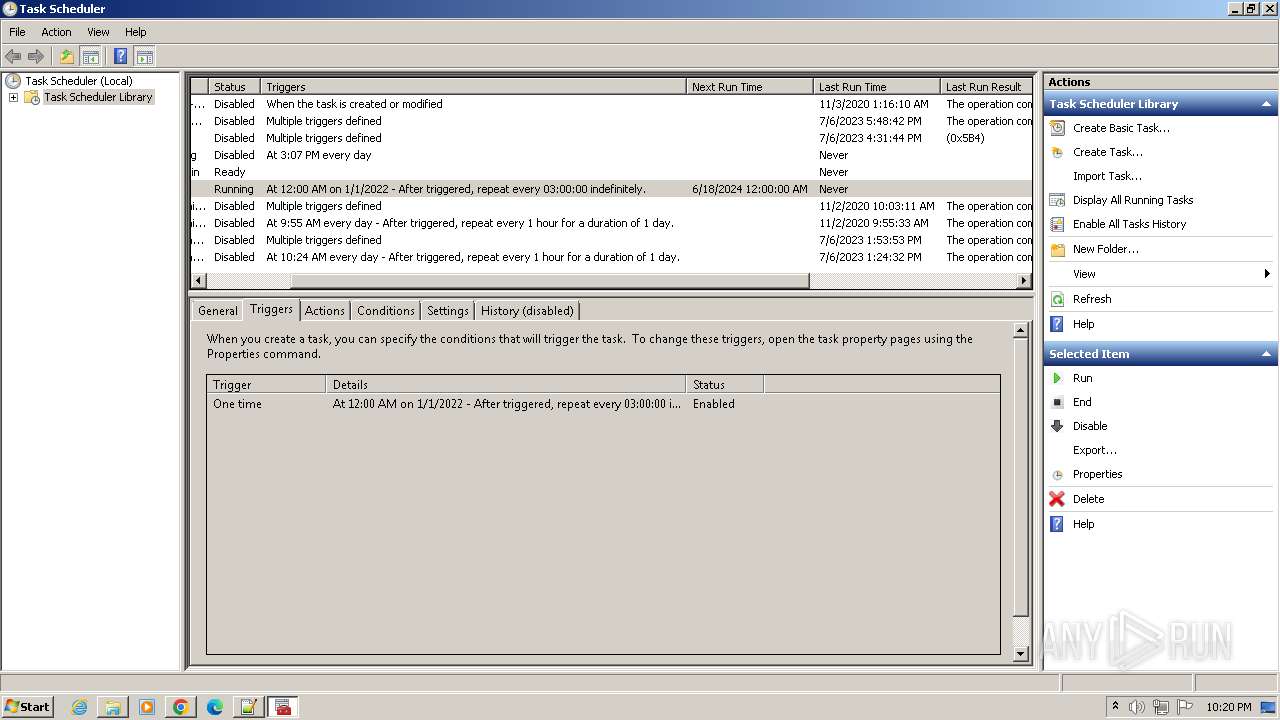
Task: Click the Import Task... action
Action: click(1107, 176)
